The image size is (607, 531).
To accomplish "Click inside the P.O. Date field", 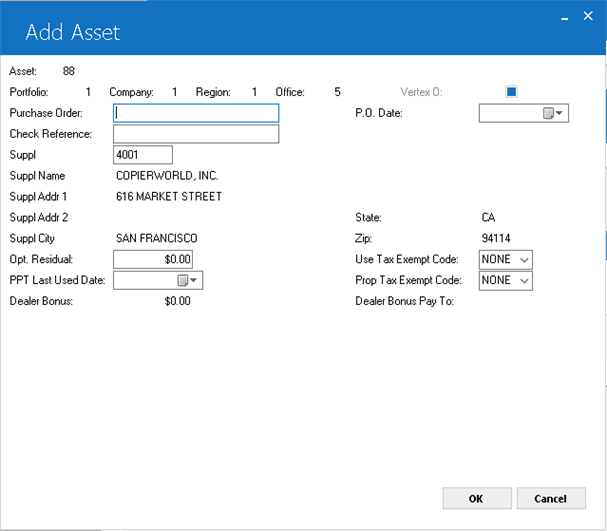I will pos(511,113).
